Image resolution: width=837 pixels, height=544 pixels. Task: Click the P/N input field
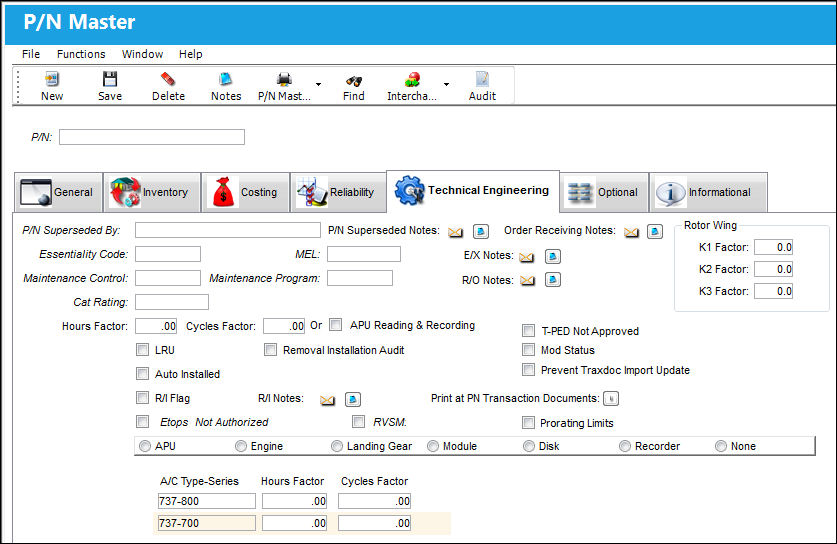[152, 137]
